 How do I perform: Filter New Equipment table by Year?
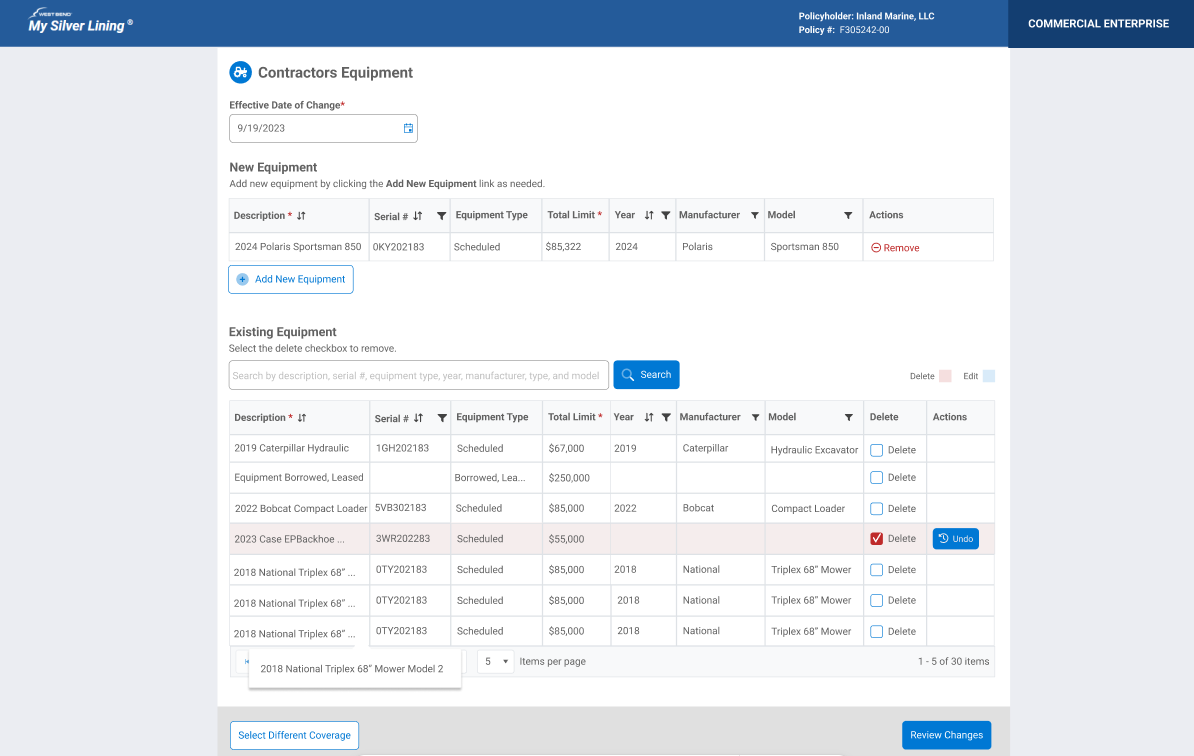(666, 215)
